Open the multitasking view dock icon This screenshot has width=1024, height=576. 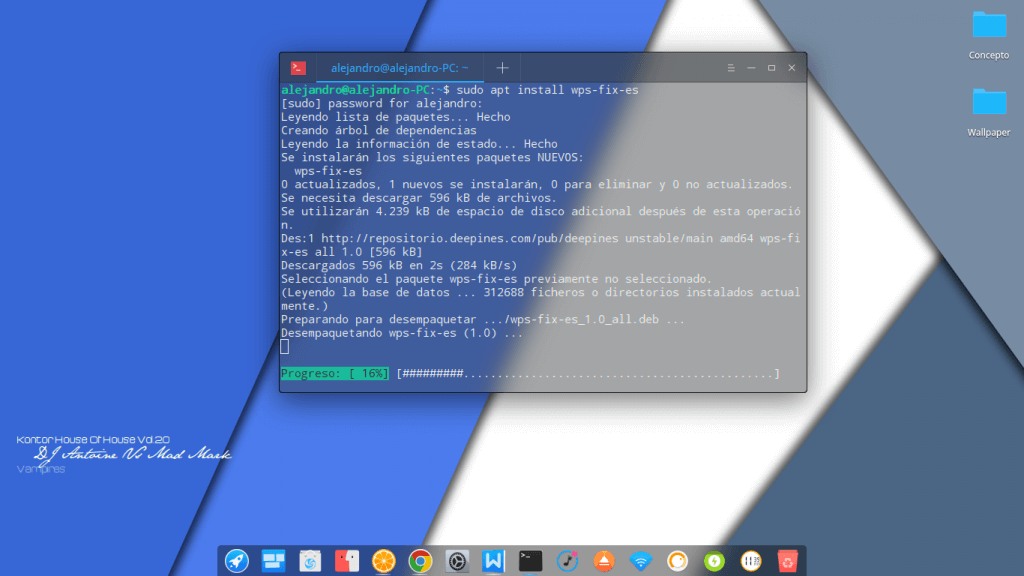pyautogui.click(x=273, y=561)
